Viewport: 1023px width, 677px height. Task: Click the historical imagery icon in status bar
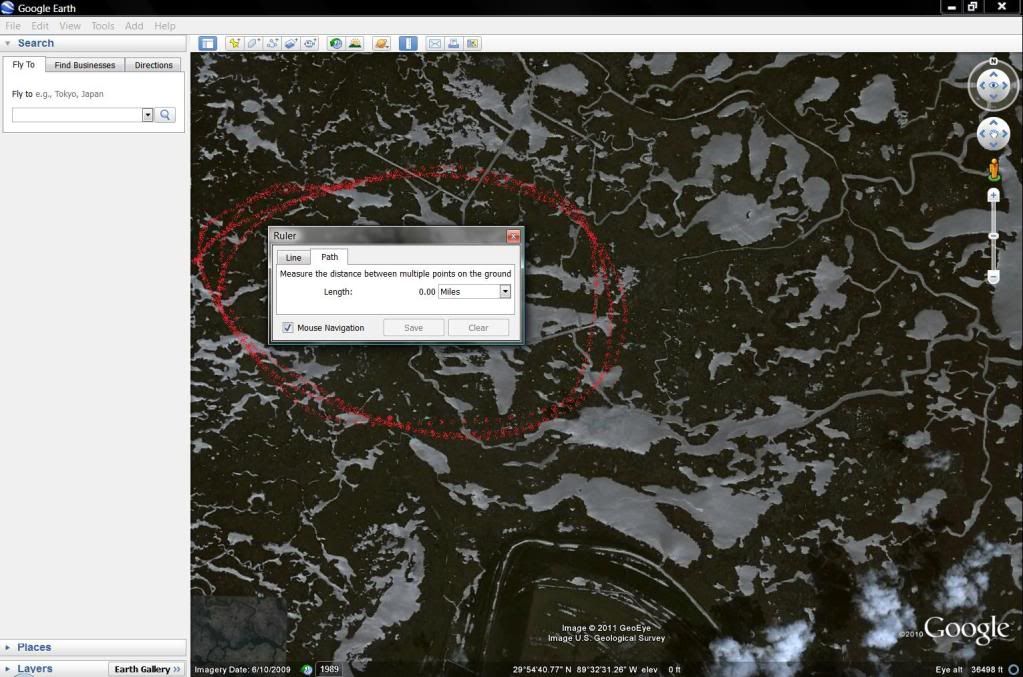click(307, 669)
